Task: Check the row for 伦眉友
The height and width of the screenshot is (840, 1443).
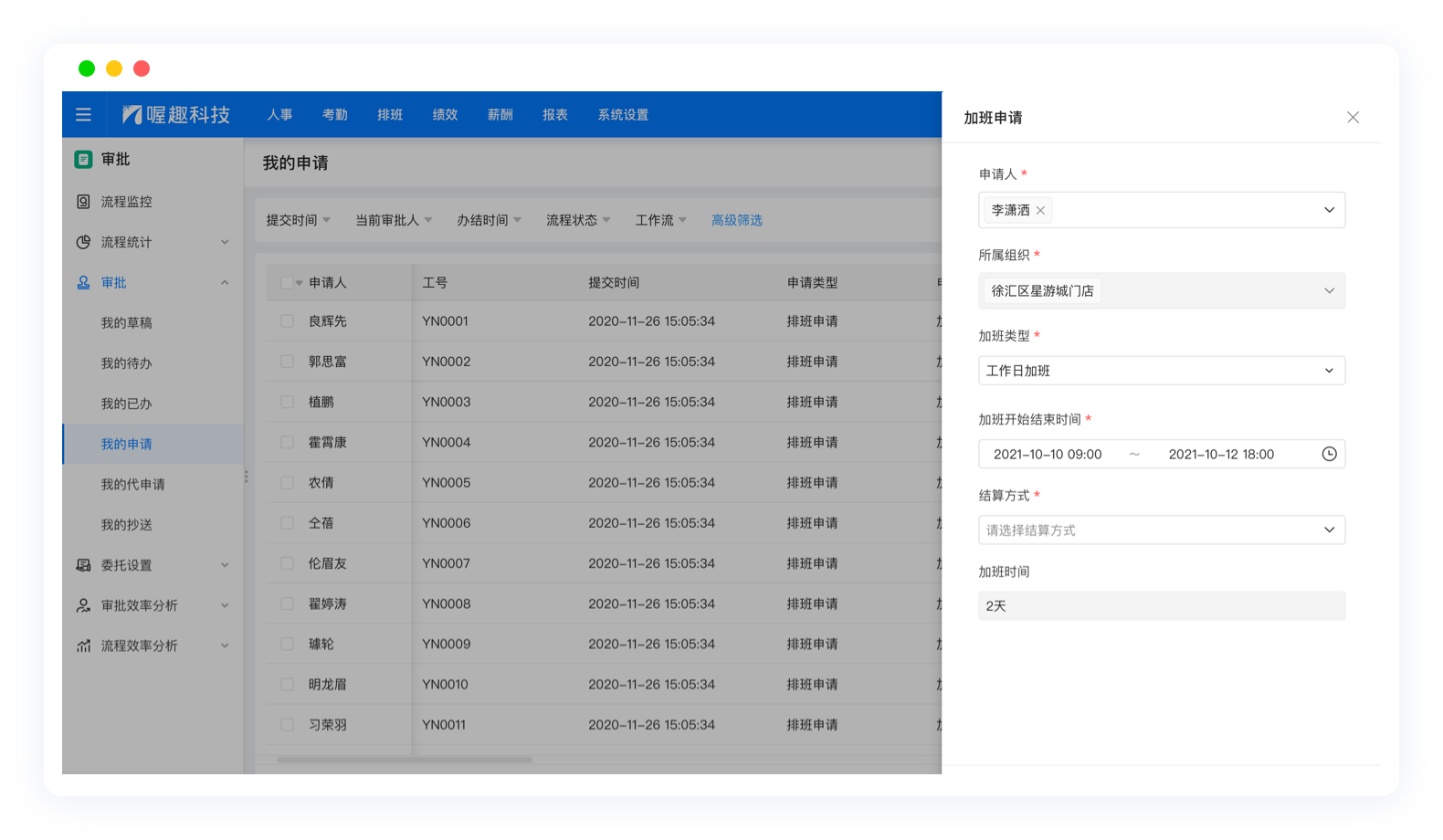Action: tap(287, 563)
